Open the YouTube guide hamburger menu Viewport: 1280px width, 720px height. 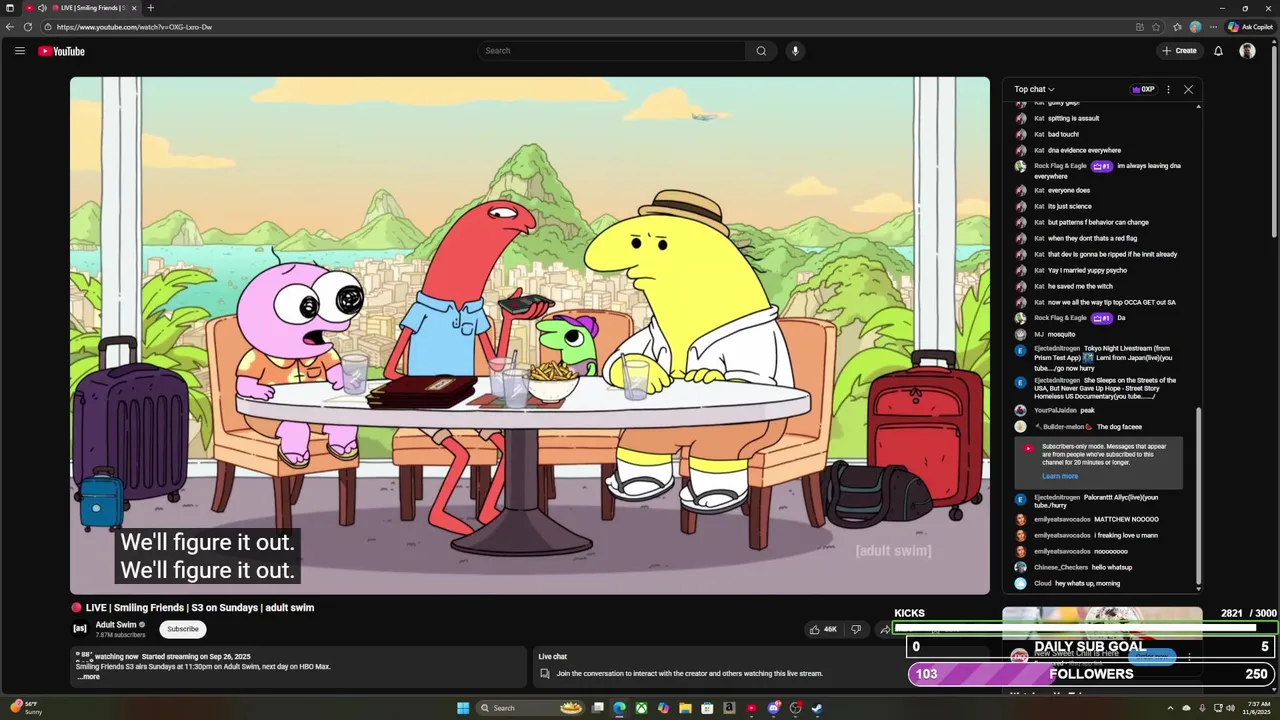19,51
